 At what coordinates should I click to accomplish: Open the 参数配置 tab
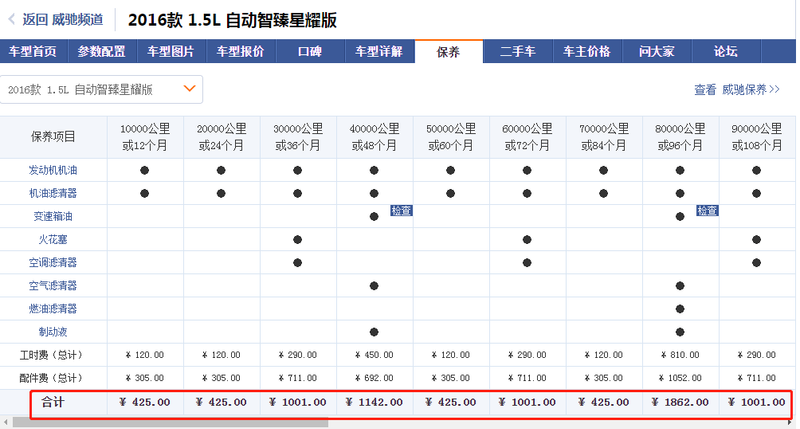(102, 52)
